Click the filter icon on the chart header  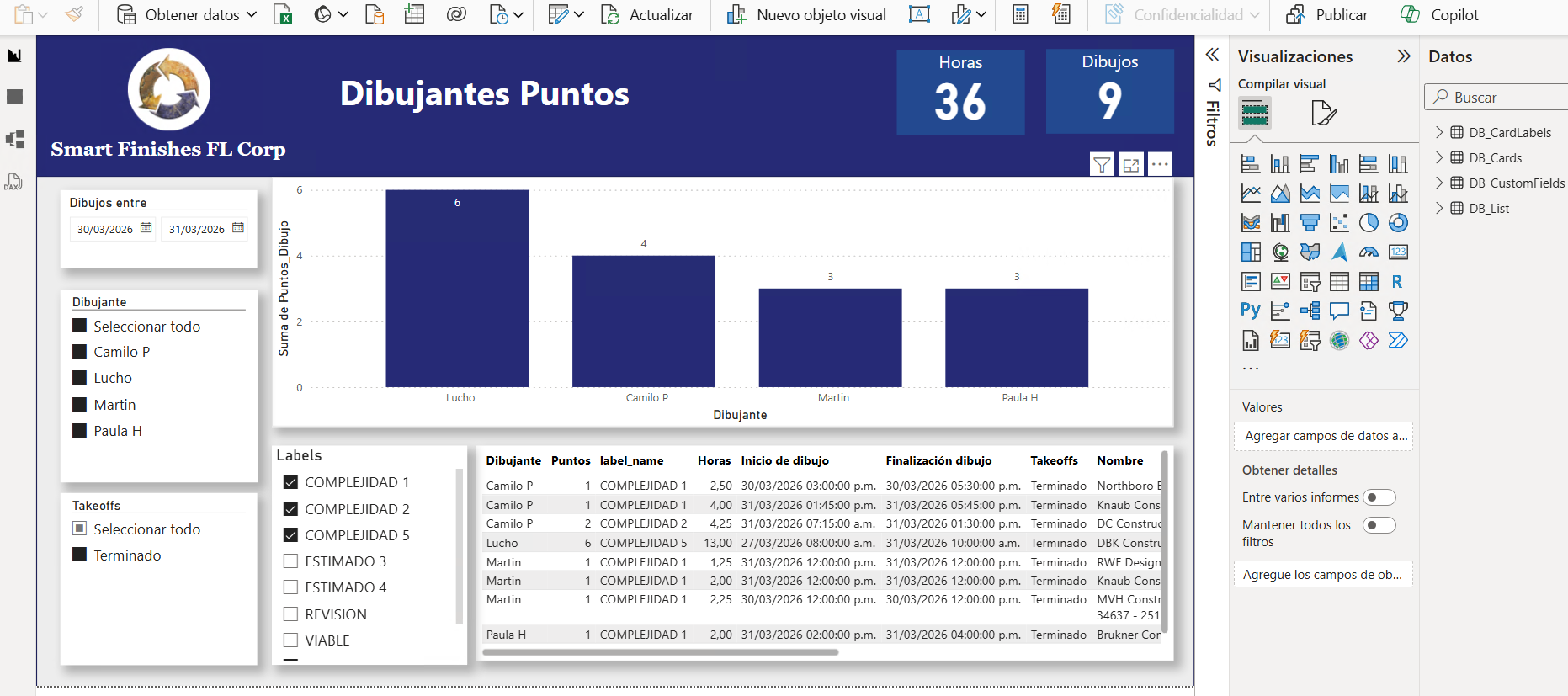pyautogui.click(x=1101, y=164)
